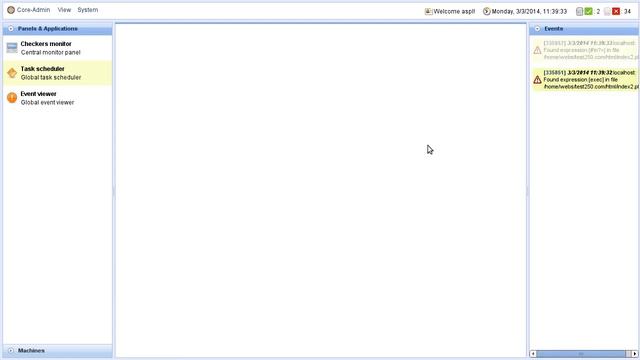This screenshot has width=640, height=360.
Task: Click the gray icon before red X
Action: point(607,11)
